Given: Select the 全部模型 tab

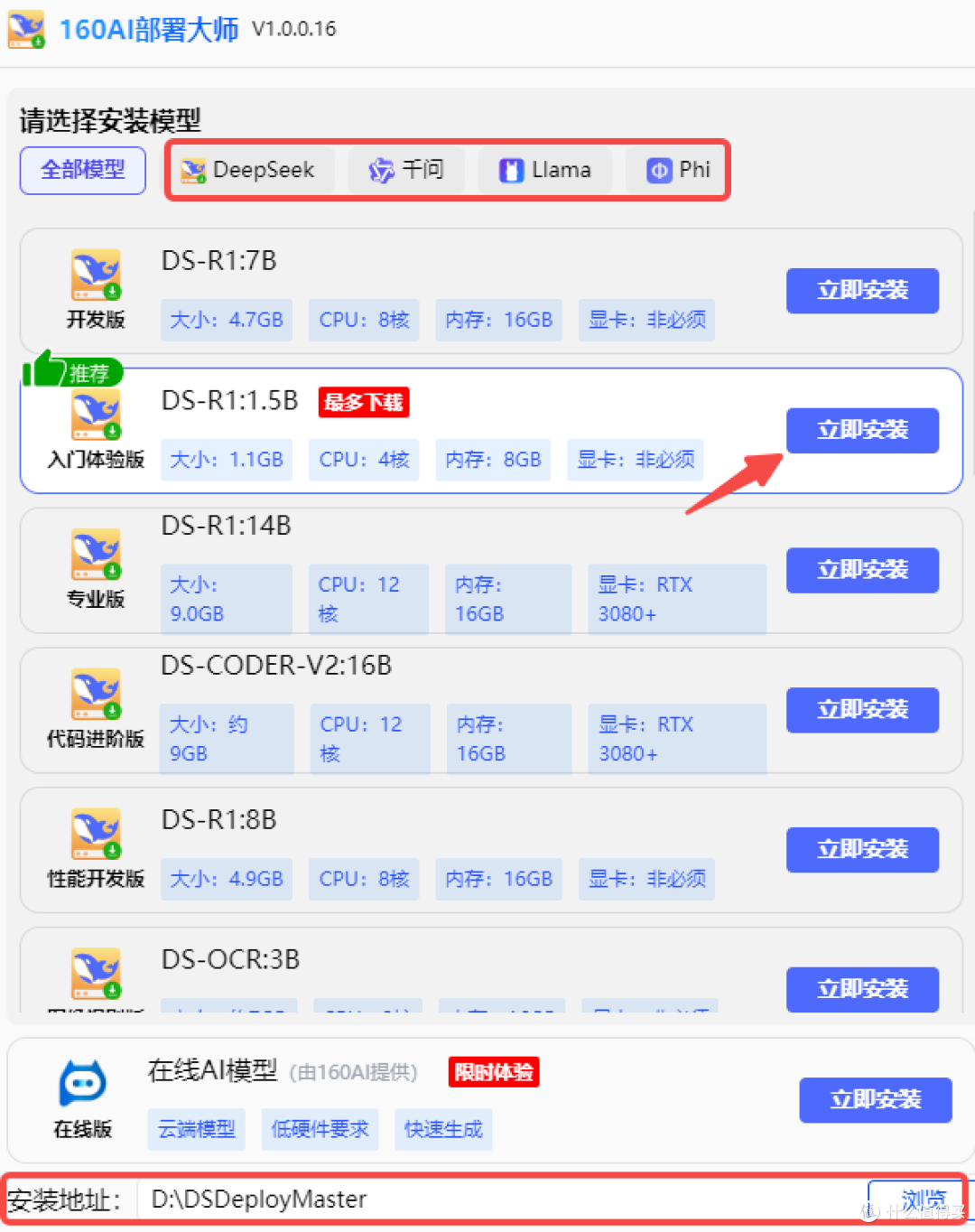Looking at the screenshot, I should click(83, 170).
